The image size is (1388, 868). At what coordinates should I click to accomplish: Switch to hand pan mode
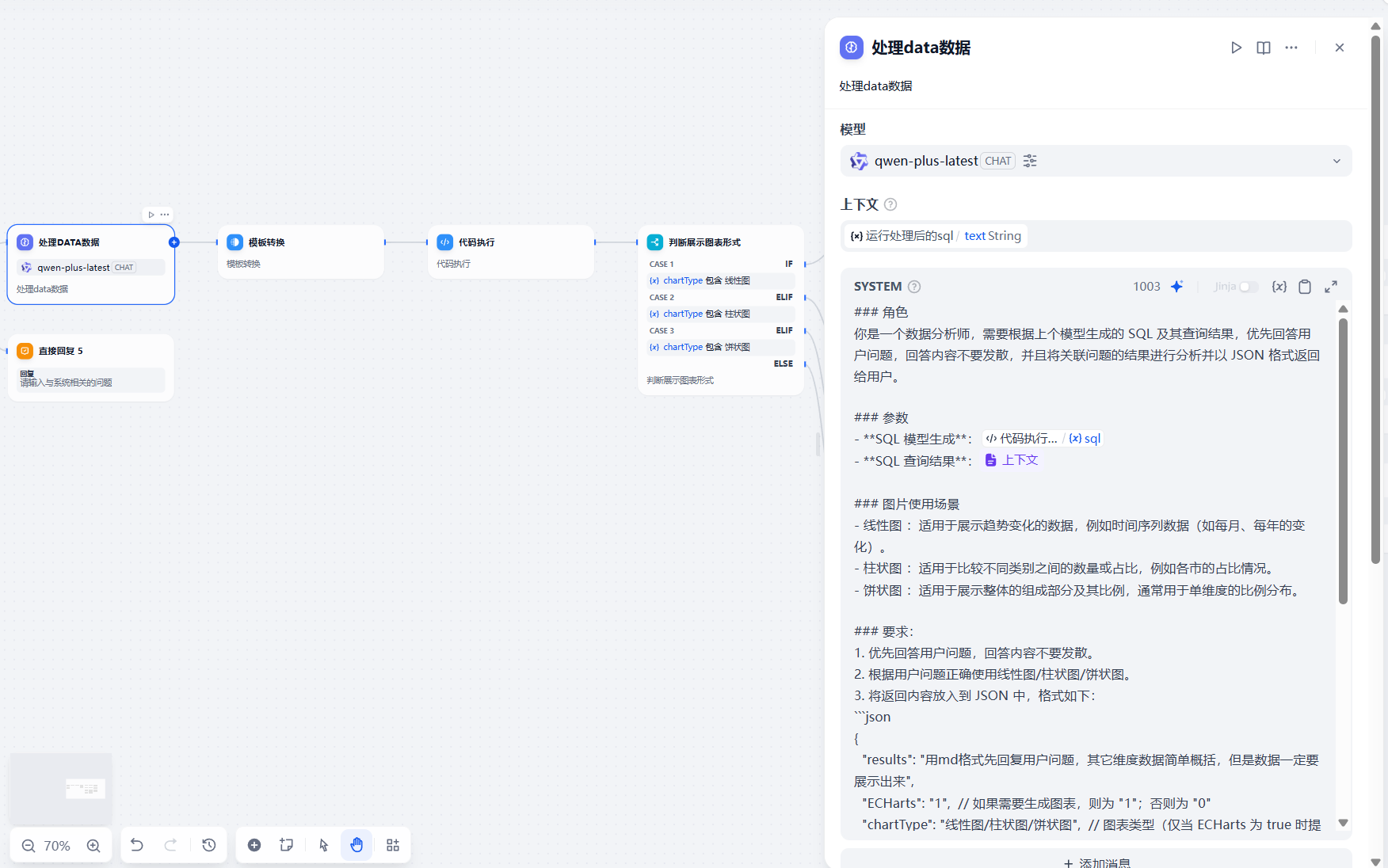(357, 845)
